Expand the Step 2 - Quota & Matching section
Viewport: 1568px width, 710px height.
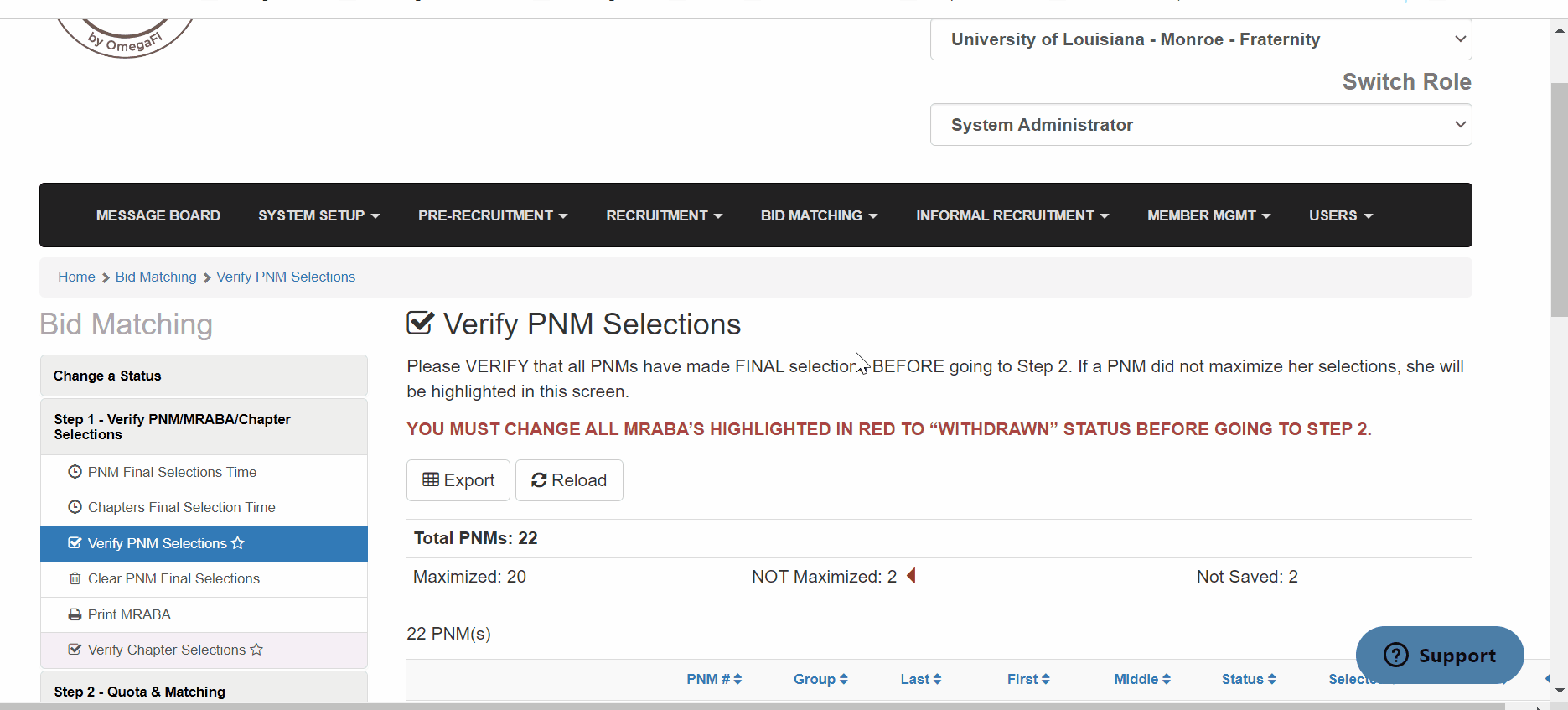204,689
